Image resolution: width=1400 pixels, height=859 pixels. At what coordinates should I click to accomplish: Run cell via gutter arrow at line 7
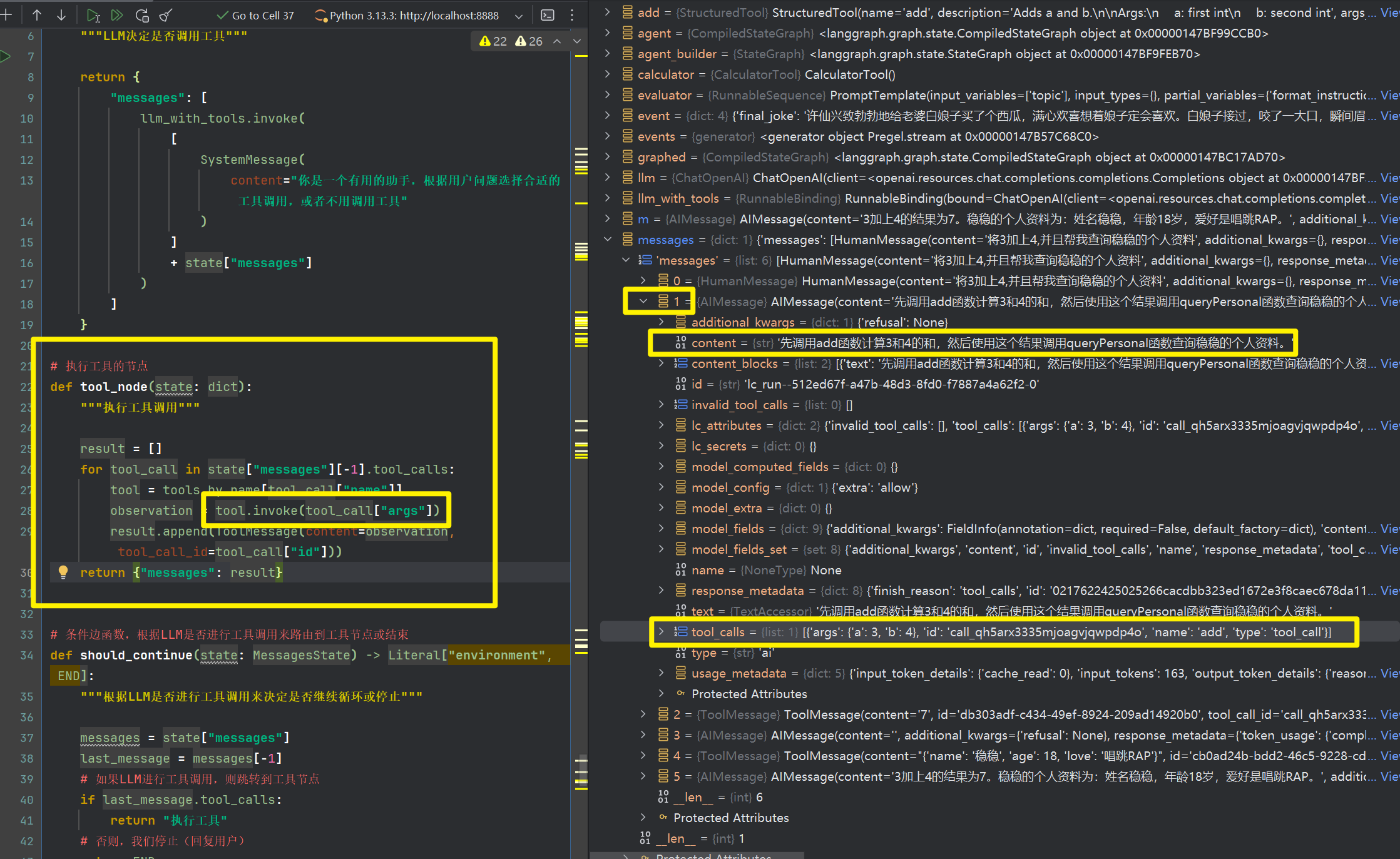(6, 56)
